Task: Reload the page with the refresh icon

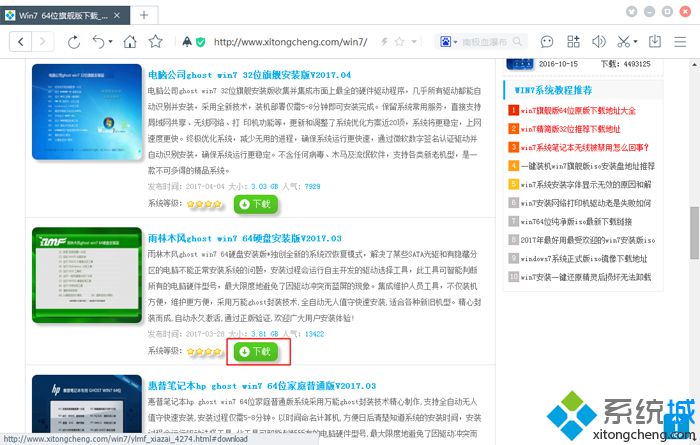Action: [74, 42]
